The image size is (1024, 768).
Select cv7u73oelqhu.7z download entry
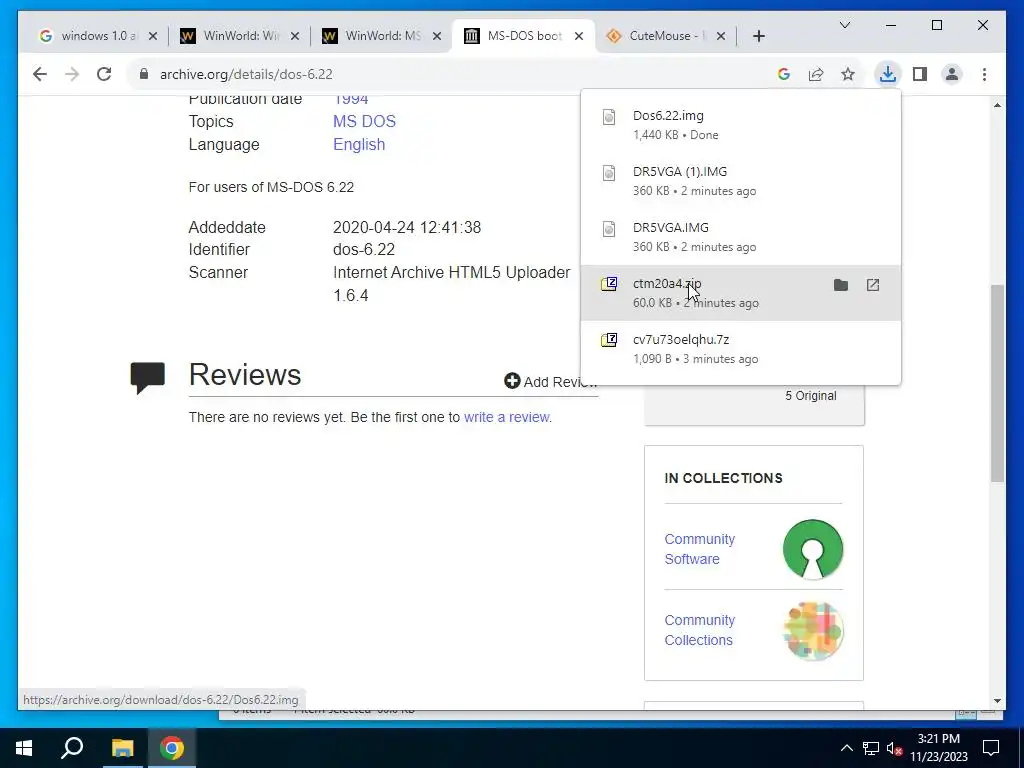(741, 349)
